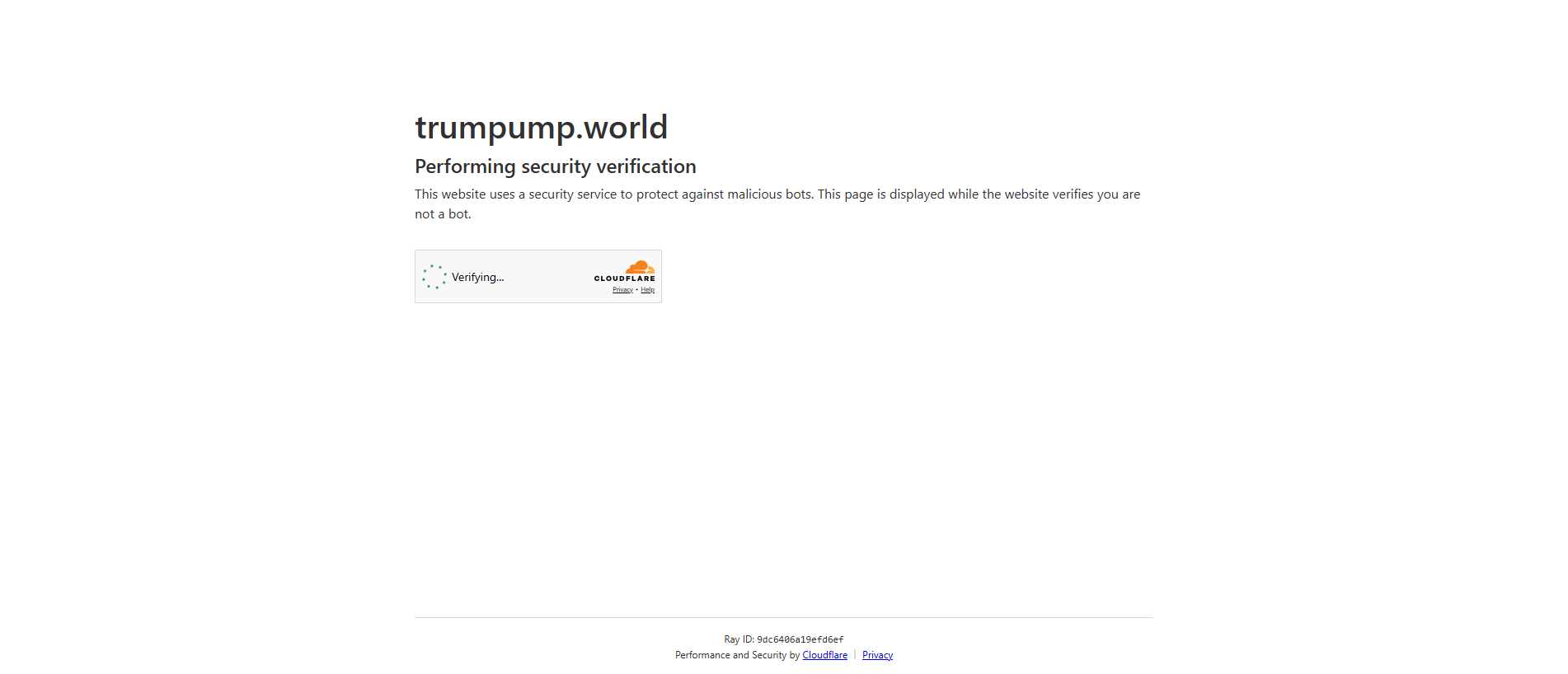Click the "Verifying..." status text

point(477,277)
